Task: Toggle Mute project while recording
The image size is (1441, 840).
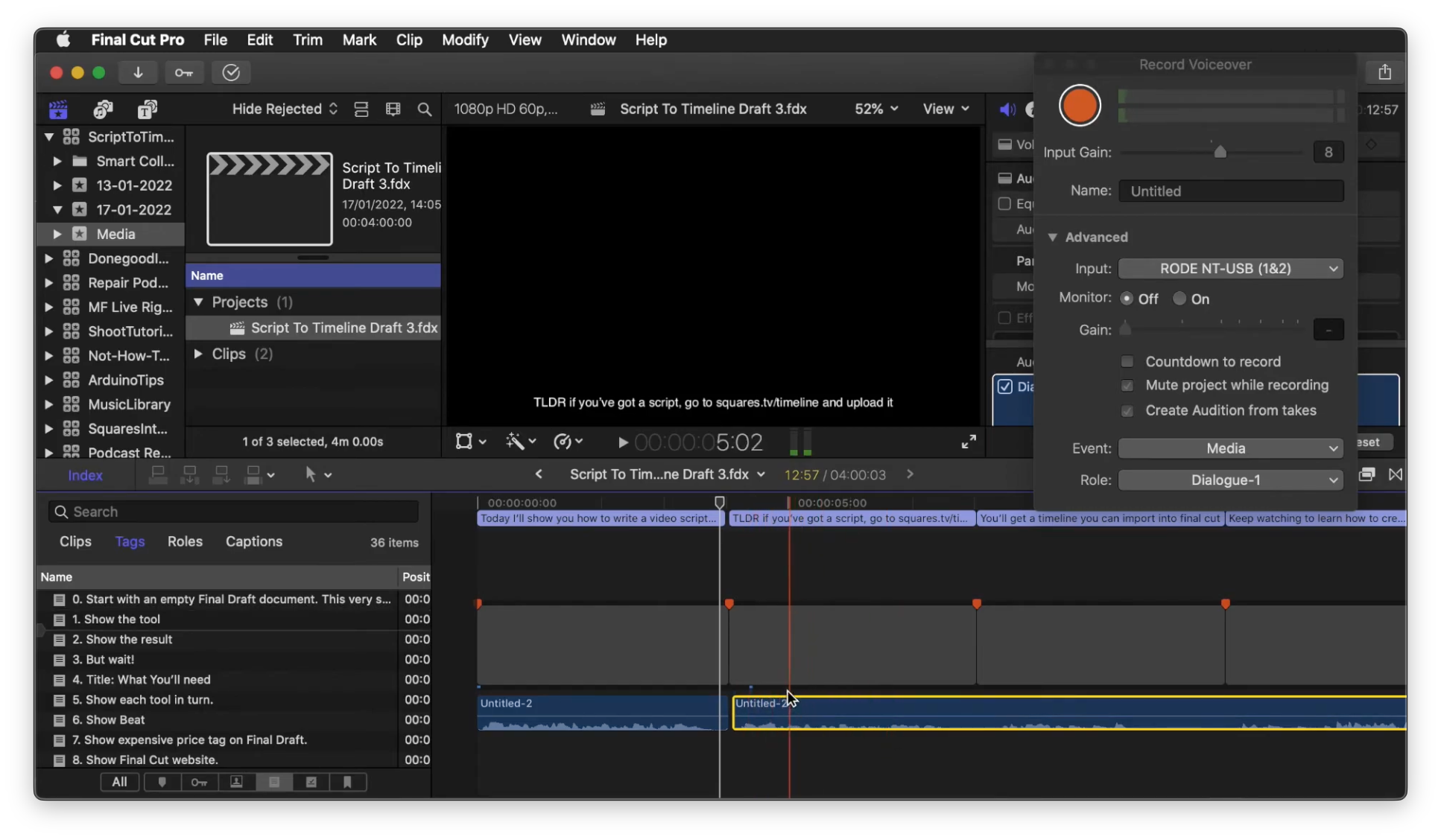Action: pyautogui.click(x=1127, y=386)
